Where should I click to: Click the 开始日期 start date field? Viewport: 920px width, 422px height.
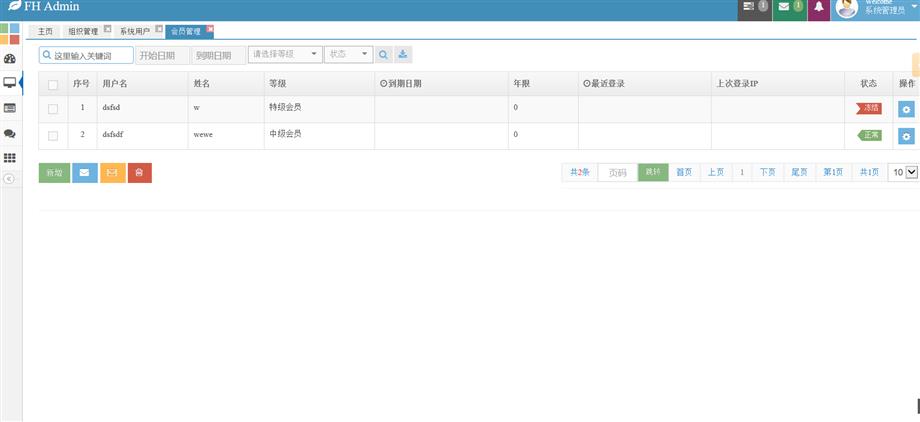coord(163,55)
